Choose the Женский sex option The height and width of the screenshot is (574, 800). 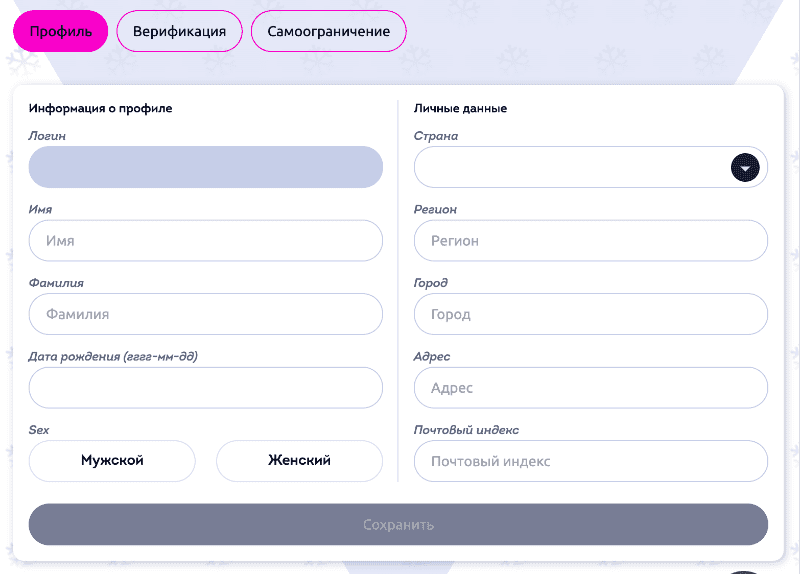point(299,461)
